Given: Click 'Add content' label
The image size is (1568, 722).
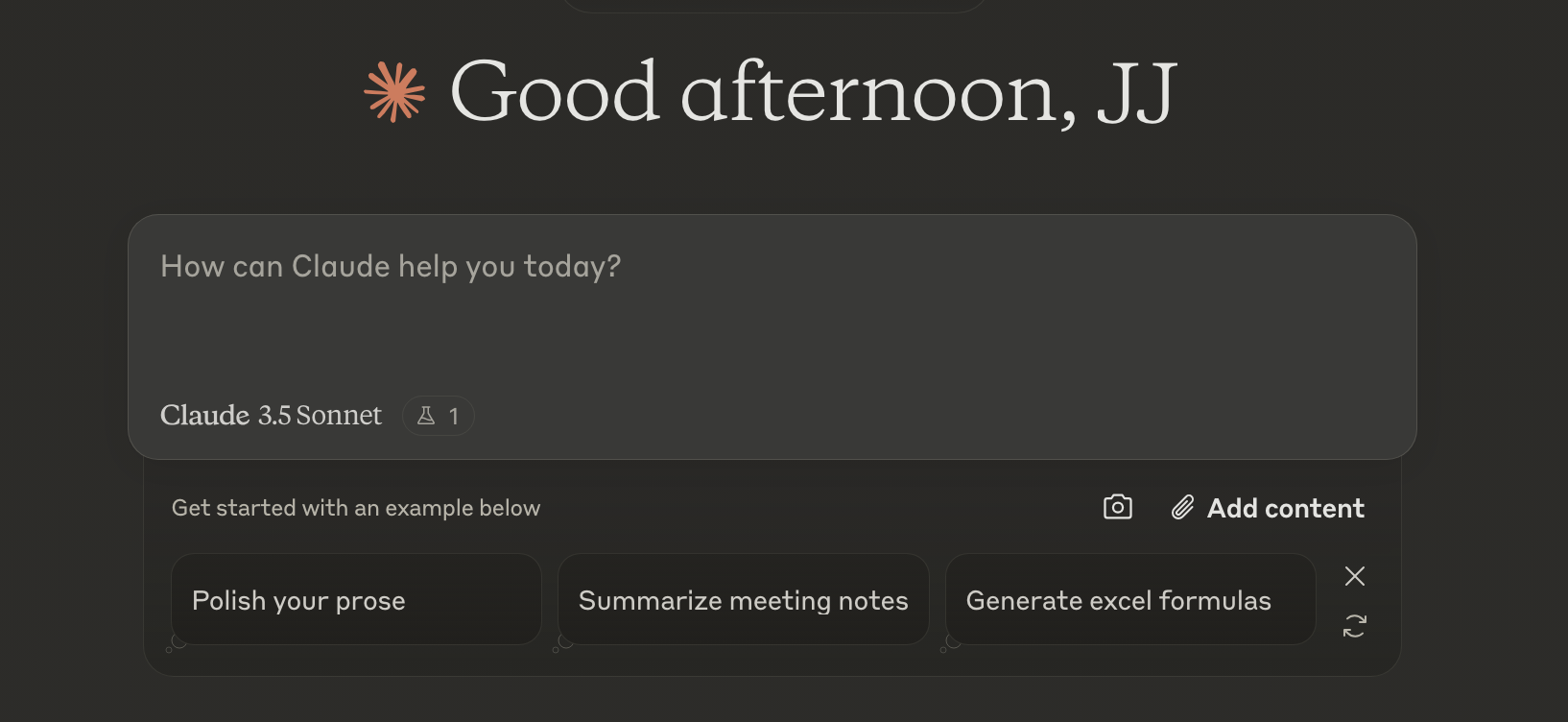Looking at the screenshot, I should click(1285, 508).
